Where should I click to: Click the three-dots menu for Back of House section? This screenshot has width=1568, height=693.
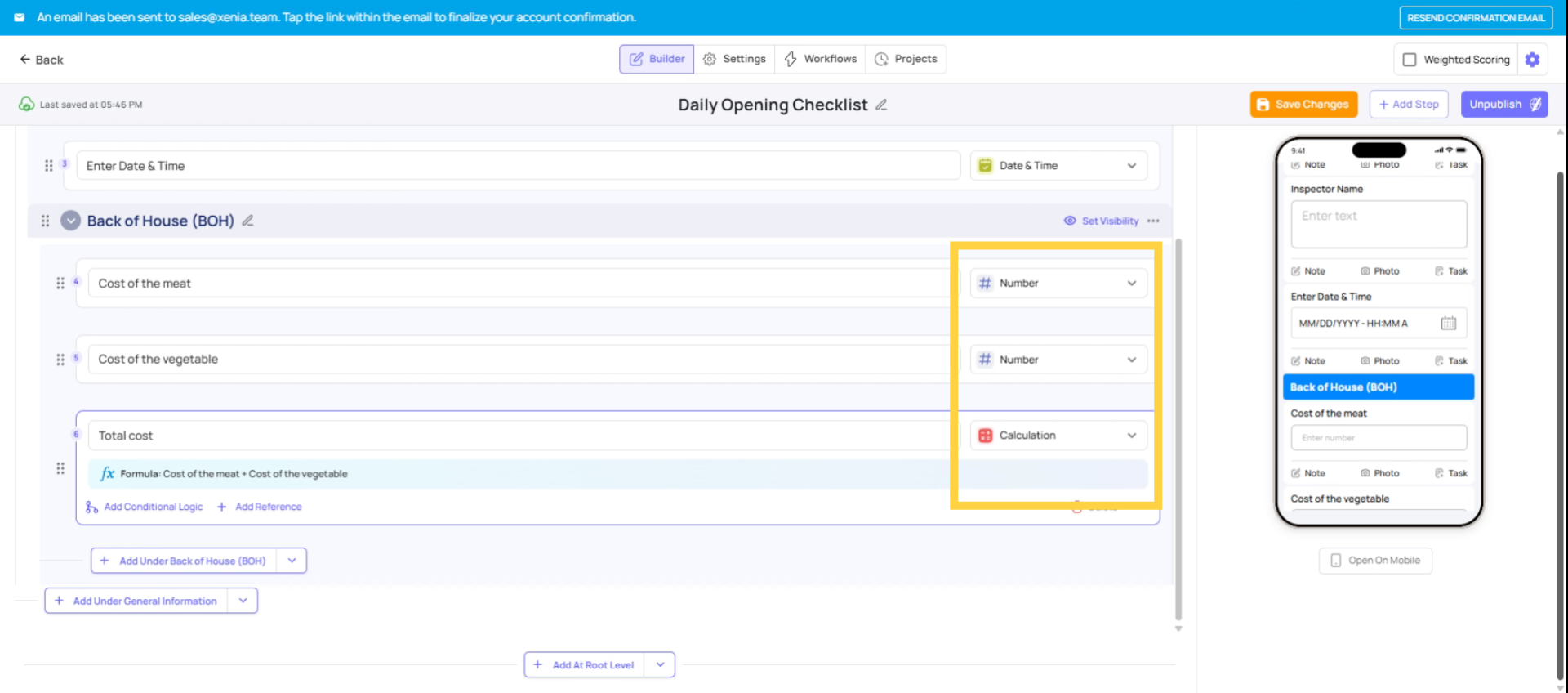pos(1153,221)
